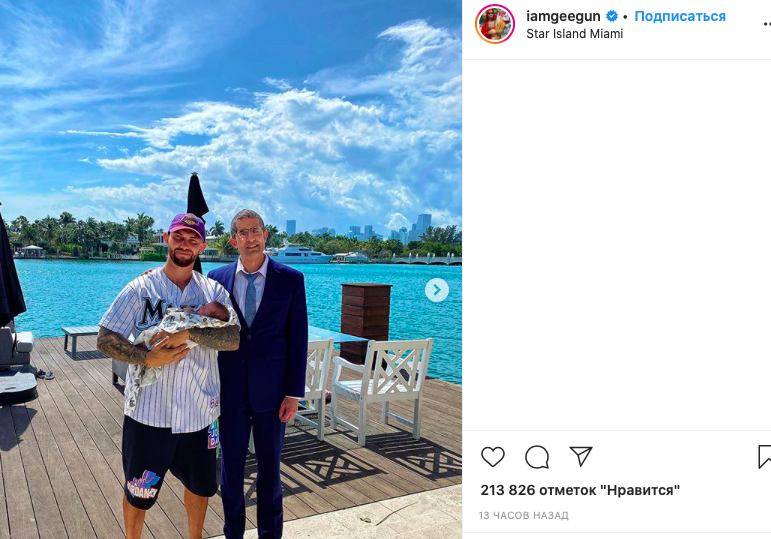
Task: Click the white garden chair on the dock
Action: tap(381, 390)
